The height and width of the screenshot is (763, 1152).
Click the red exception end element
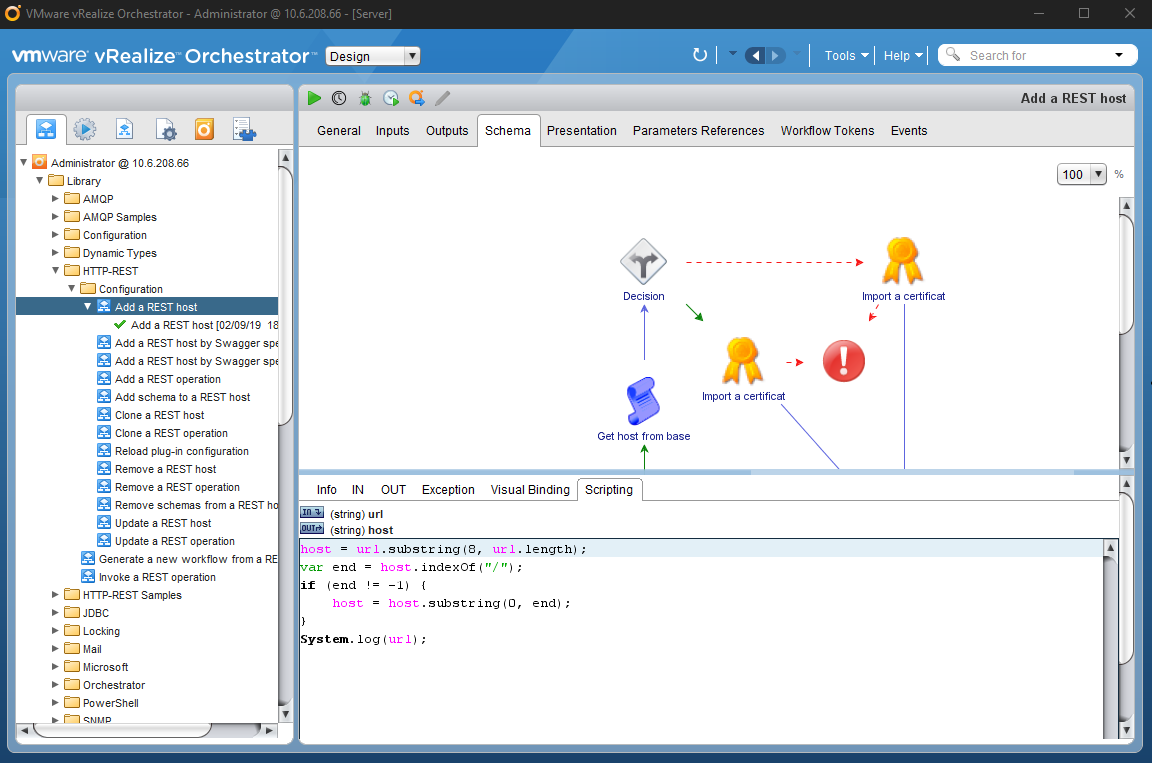[843, 361]
